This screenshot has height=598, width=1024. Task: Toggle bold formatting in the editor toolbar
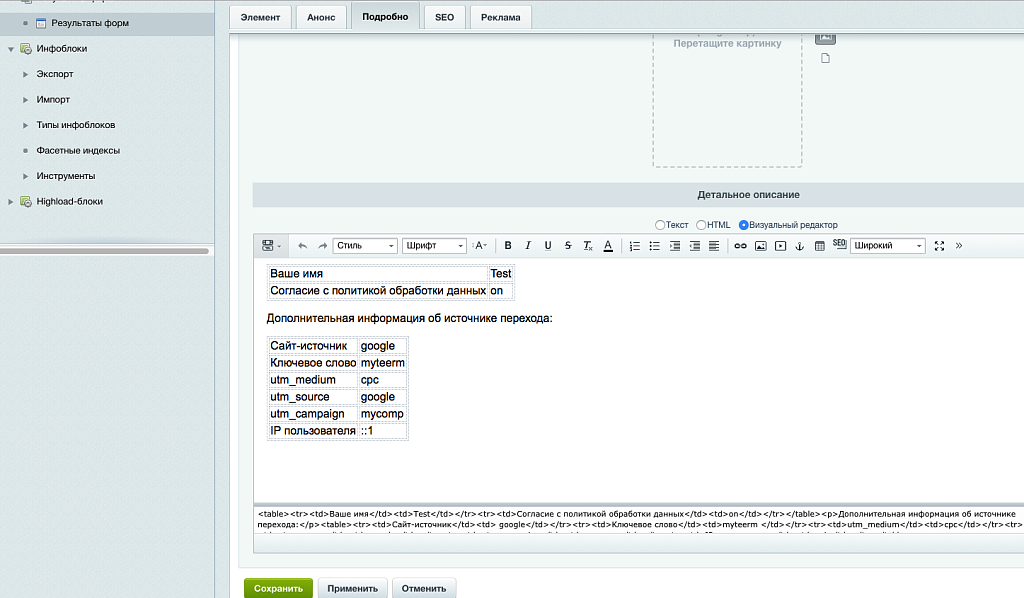[x=508, y=246]
